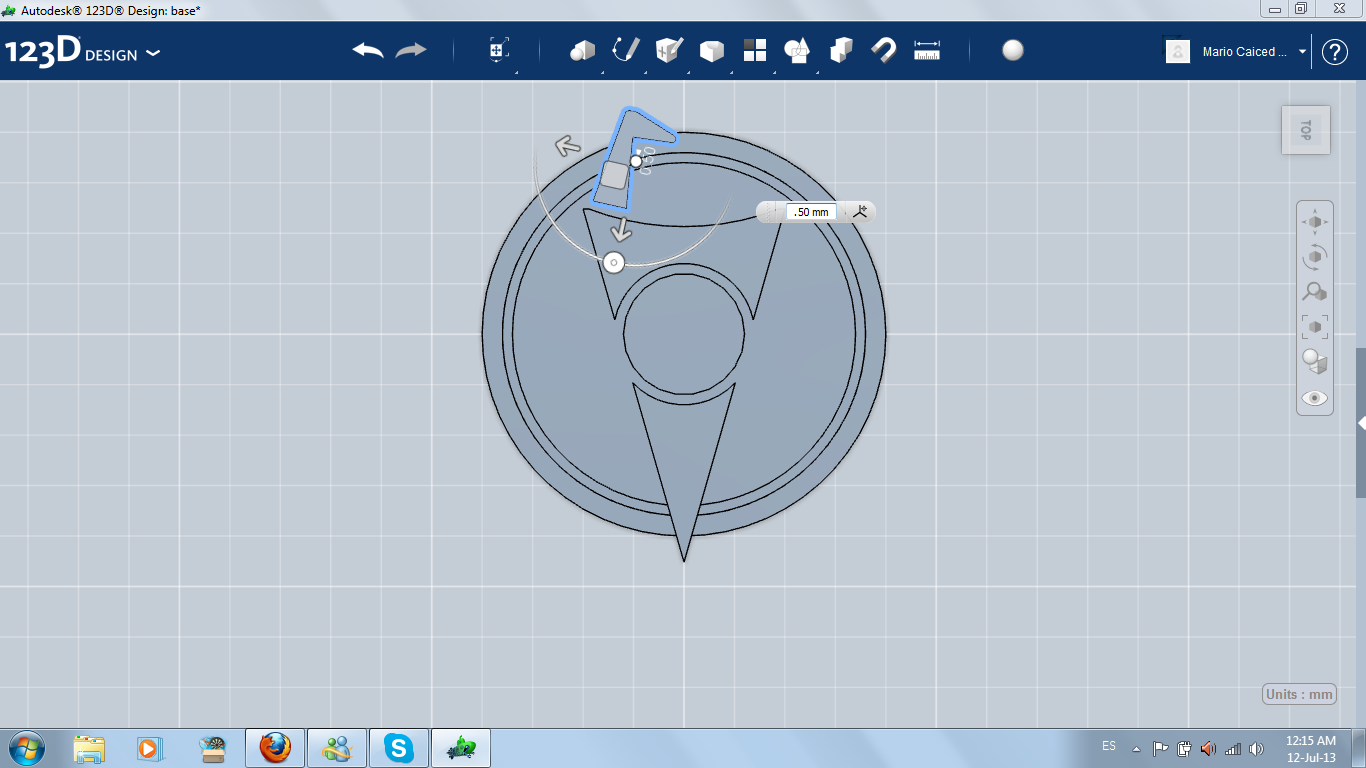Expand the Mario Caiced account dropdown

pyautogui.click(x=1302, y=52)
